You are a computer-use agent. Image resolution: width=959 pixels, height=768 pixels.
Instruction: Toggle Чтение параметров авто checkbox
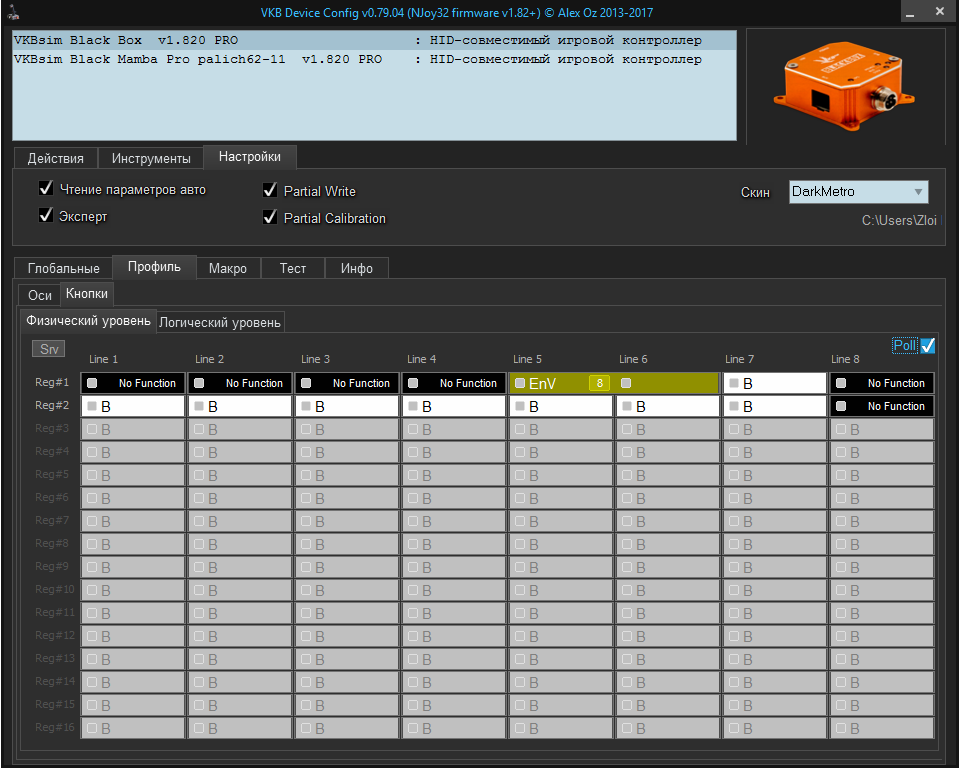coord(46,188)
